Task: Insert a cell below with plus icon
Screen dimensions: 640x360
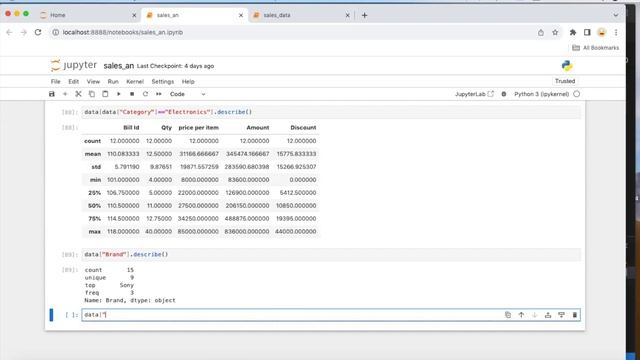Action: [65, 94]
